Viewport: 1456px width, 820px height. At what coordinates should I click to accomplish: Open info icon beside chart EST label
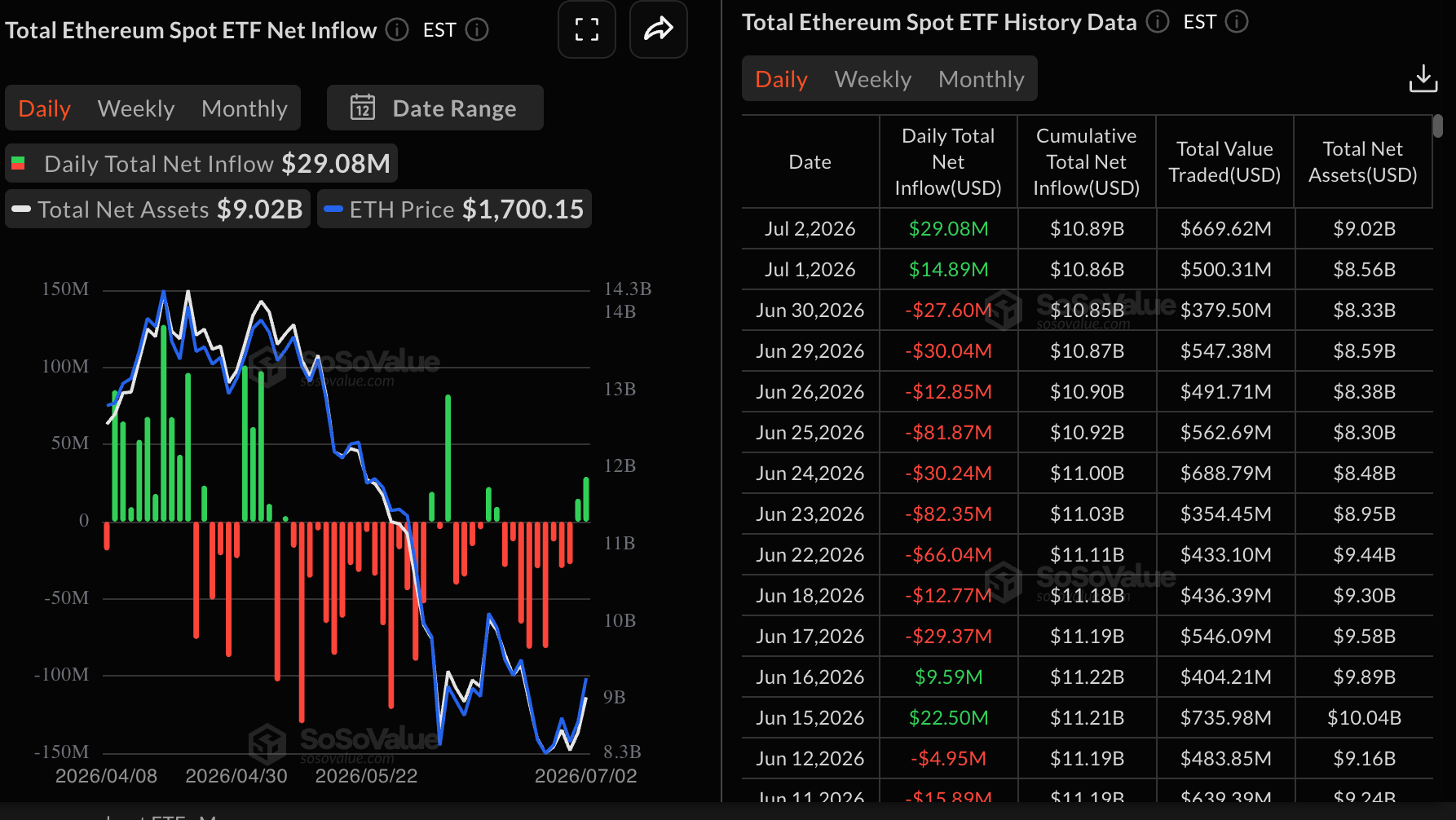[477, 30]
